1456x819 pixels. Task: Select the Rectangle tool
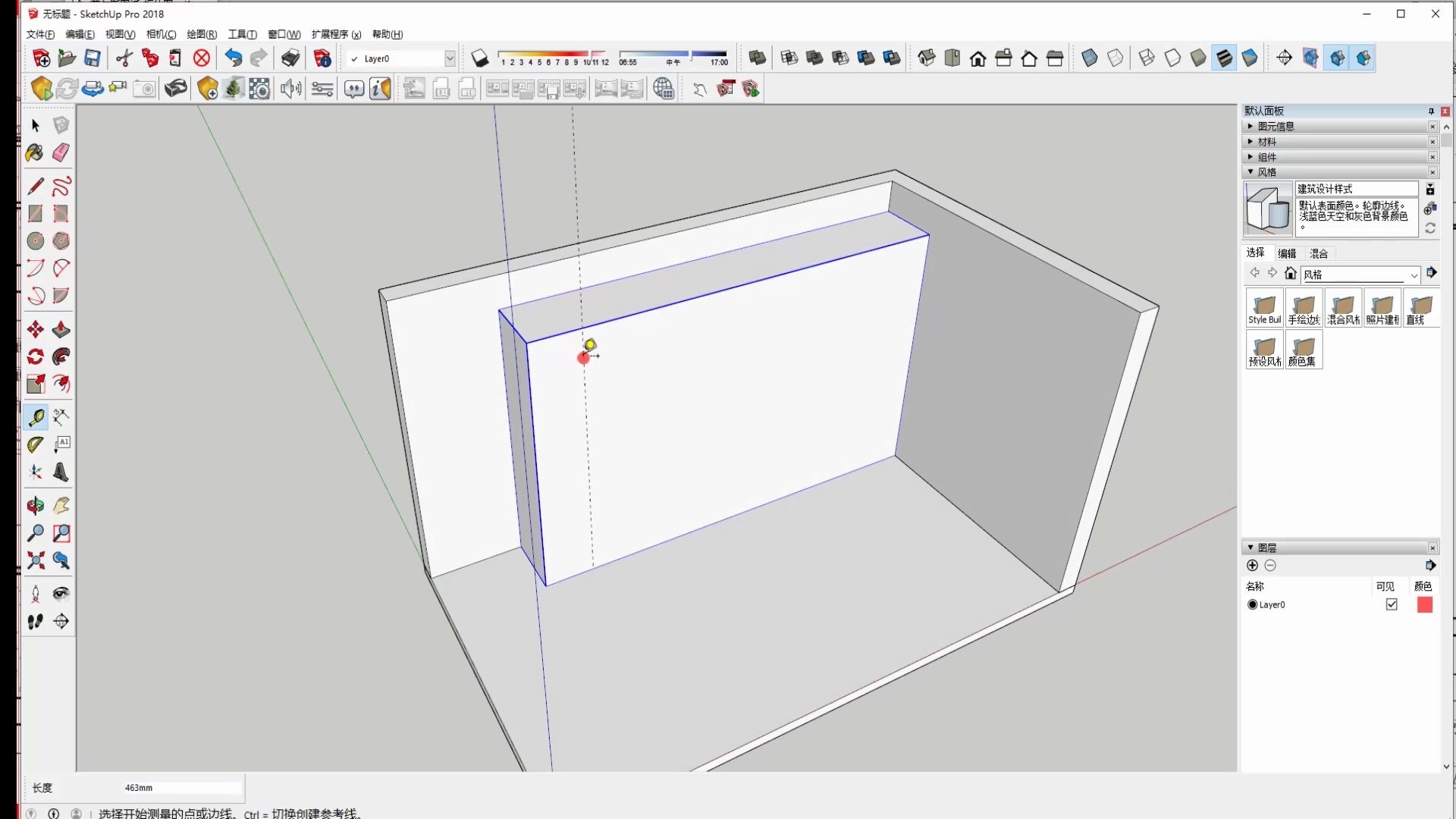click(x=35, y=214)
